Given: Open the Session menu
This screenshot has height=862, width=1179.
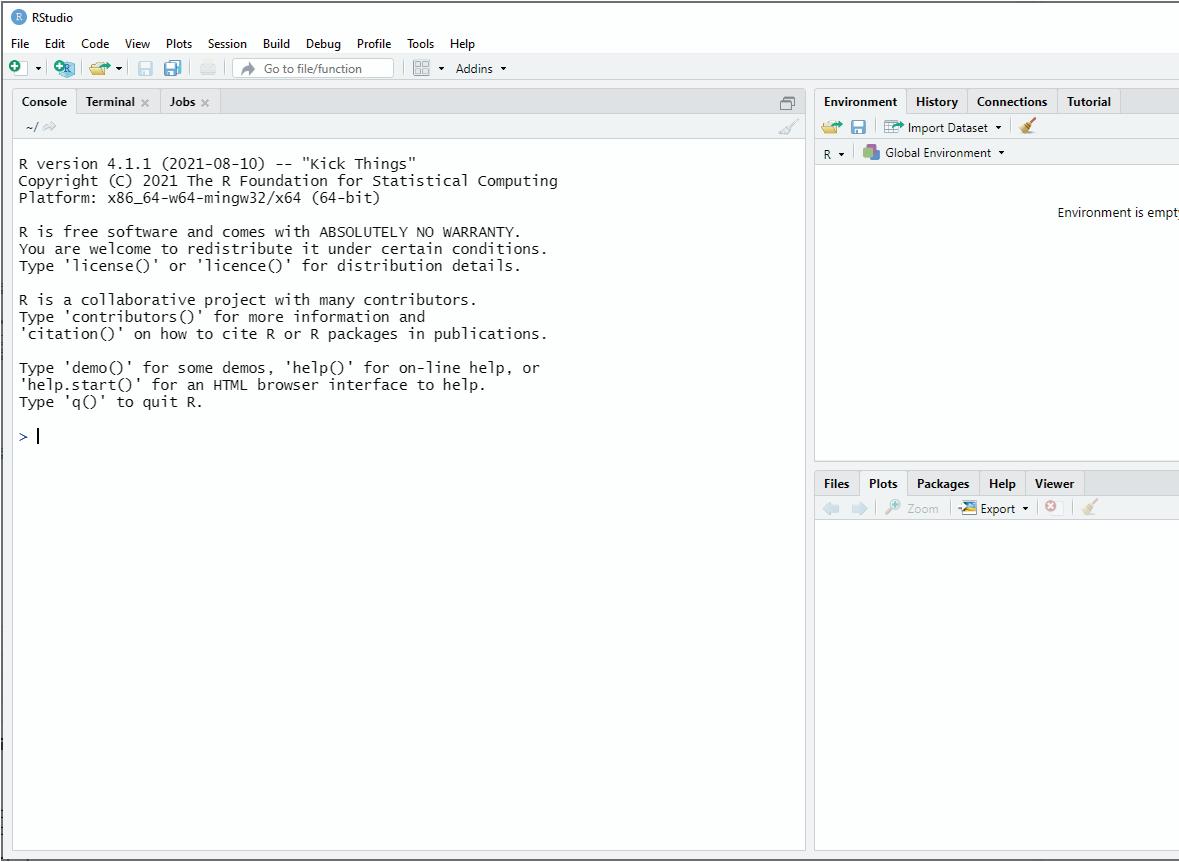Looking at the screenshot, I should (x=227, y=44).
